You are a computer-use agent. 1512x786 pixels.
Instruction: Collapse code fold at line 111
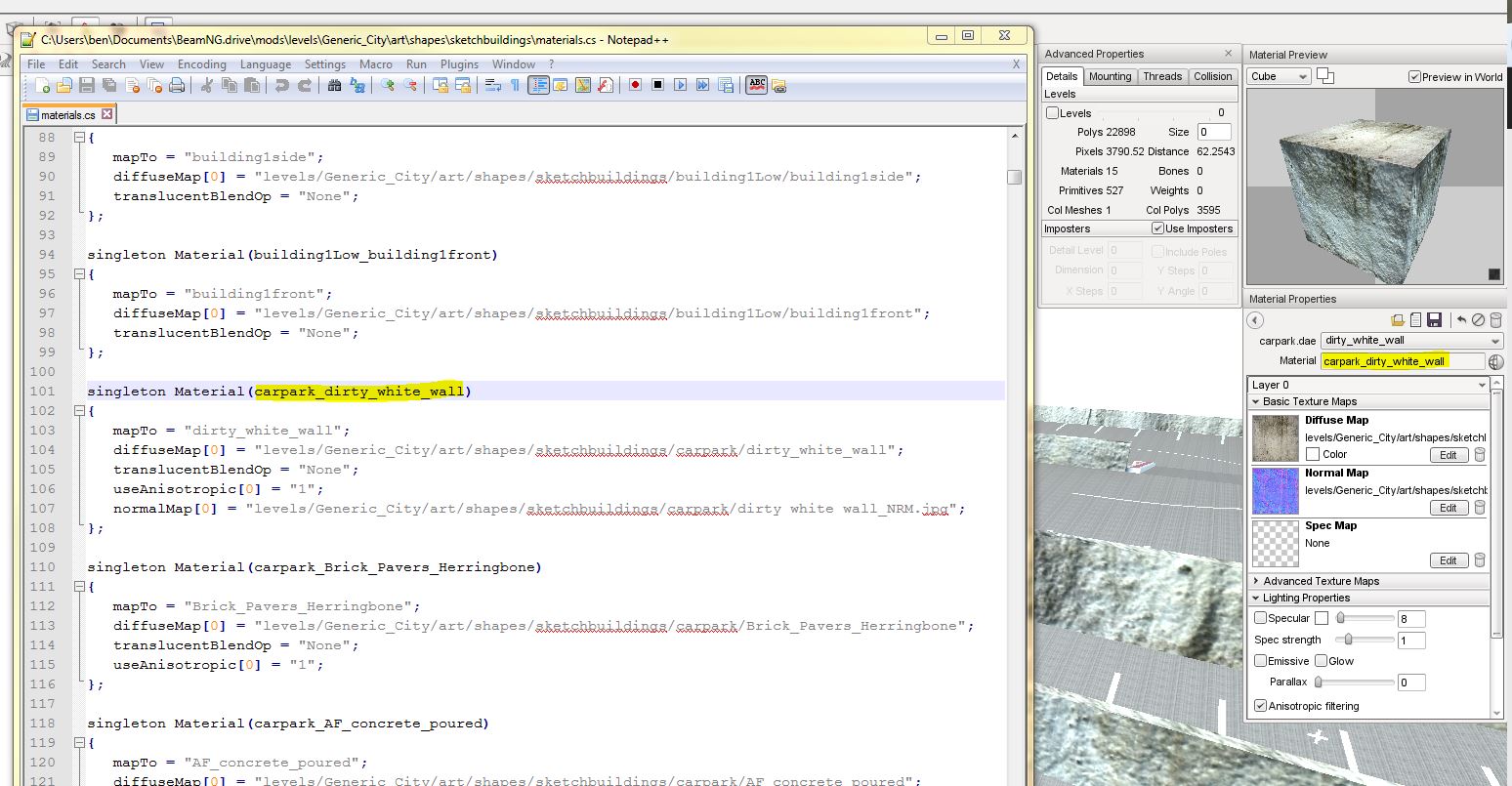pyautogui.click(x=80, y=587)
